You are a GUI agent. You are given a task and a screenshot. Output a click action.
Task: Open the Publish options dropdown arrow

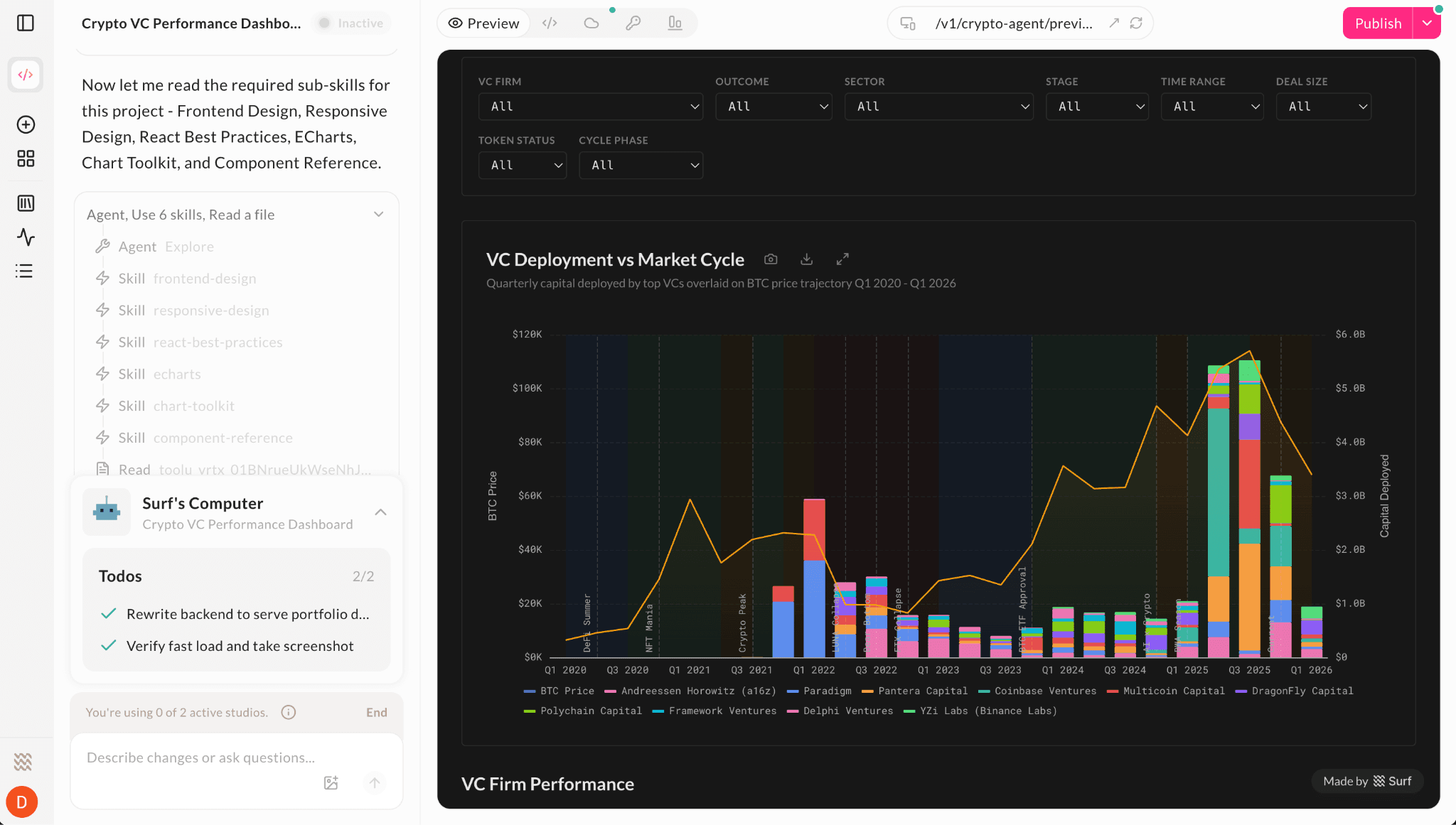pos(1427,23)
